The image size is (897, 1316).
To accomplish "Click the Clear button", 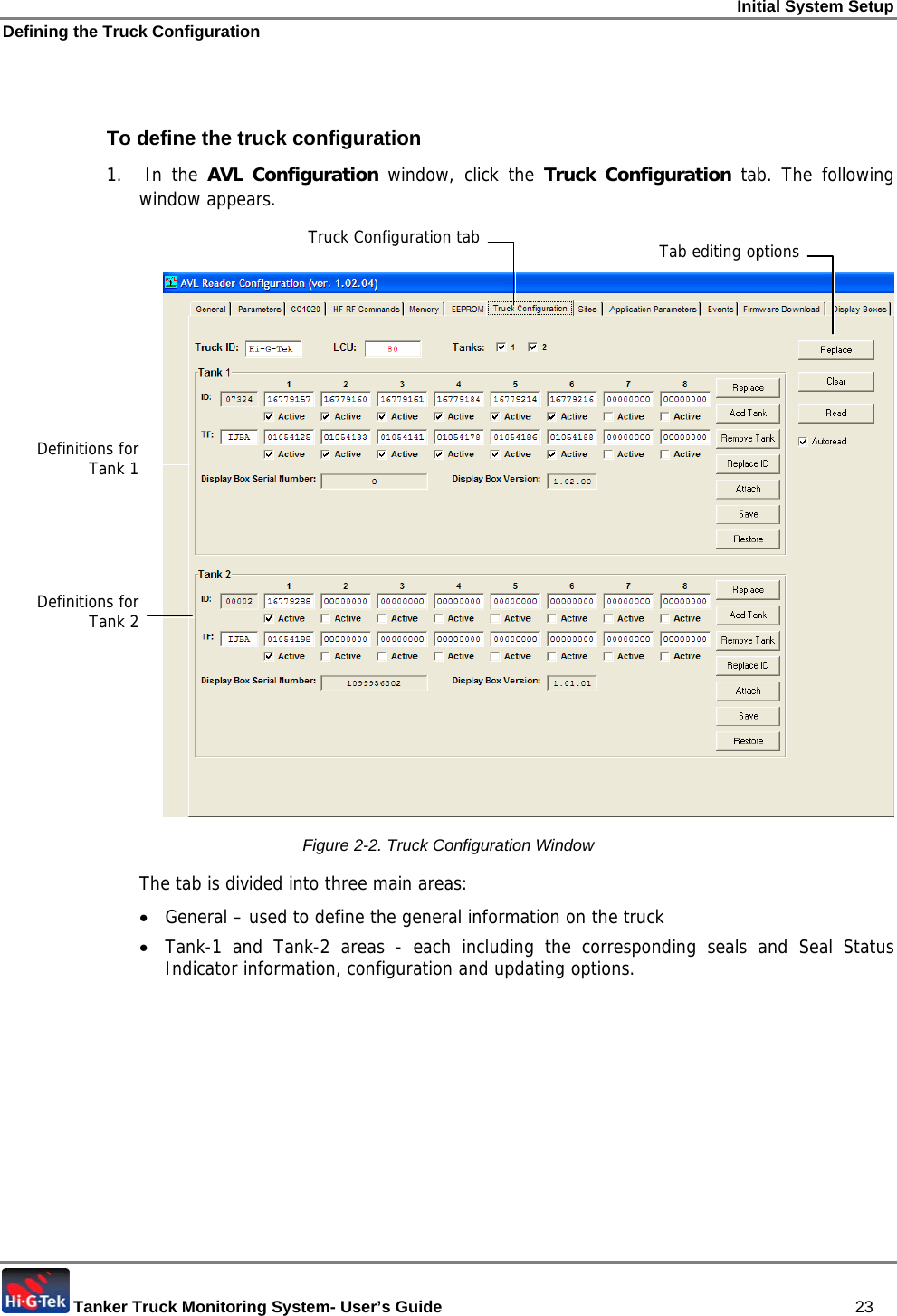I will tap(836, 381).
